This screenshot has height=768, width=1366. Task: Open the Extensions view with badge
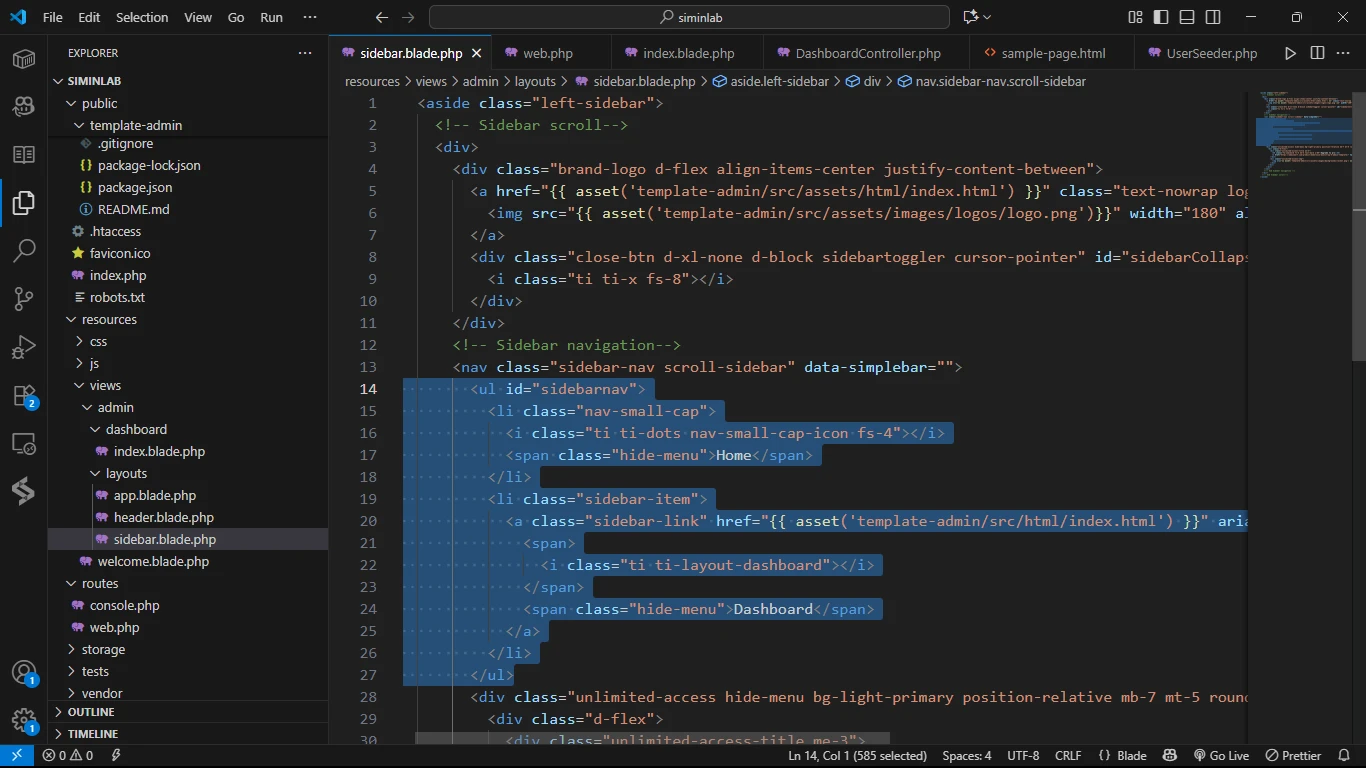(x=24, y=396)
